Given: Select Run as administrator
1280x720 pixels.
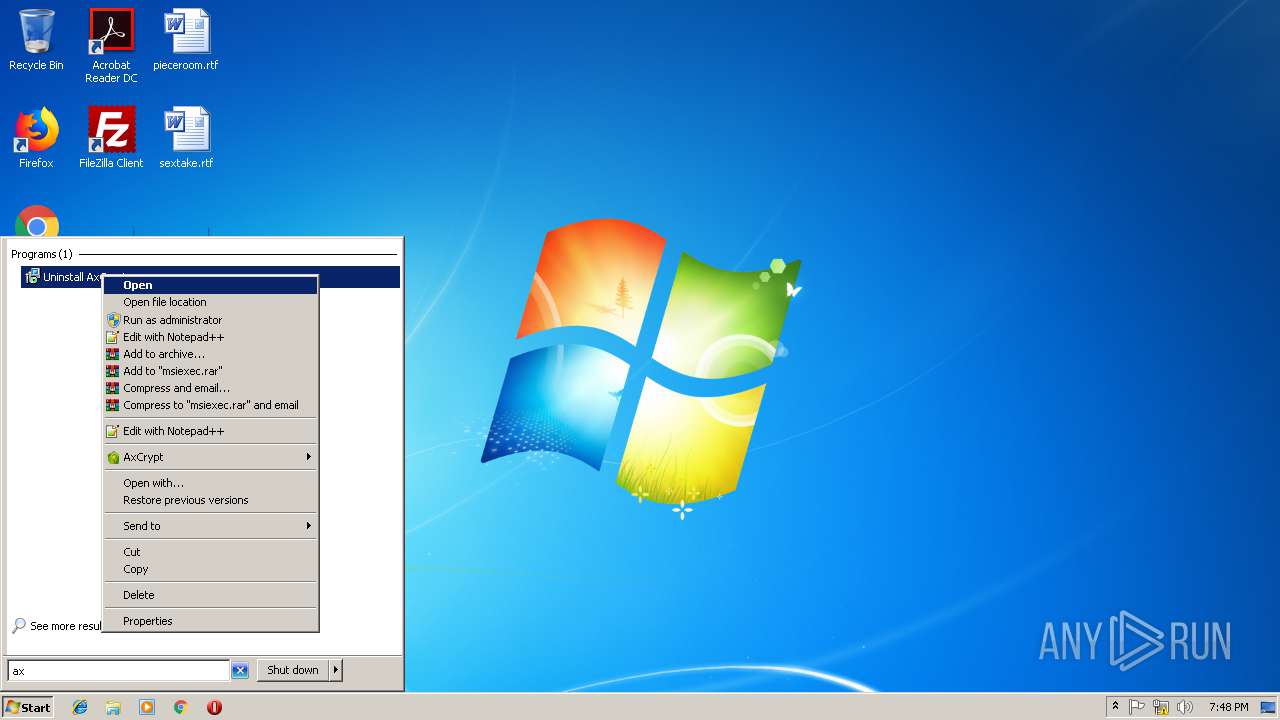Looking at the screenshot, I should [211, 320].
